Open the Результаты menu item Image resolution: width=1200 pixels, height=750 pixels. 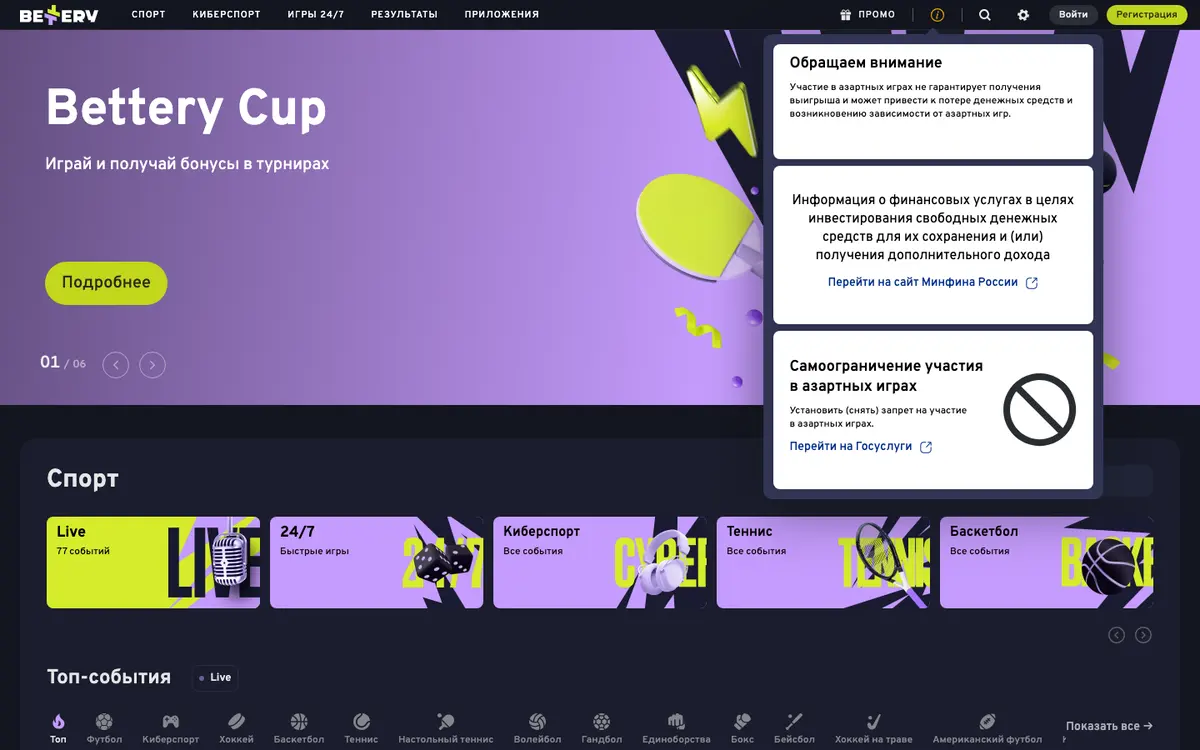pos(404,15)
